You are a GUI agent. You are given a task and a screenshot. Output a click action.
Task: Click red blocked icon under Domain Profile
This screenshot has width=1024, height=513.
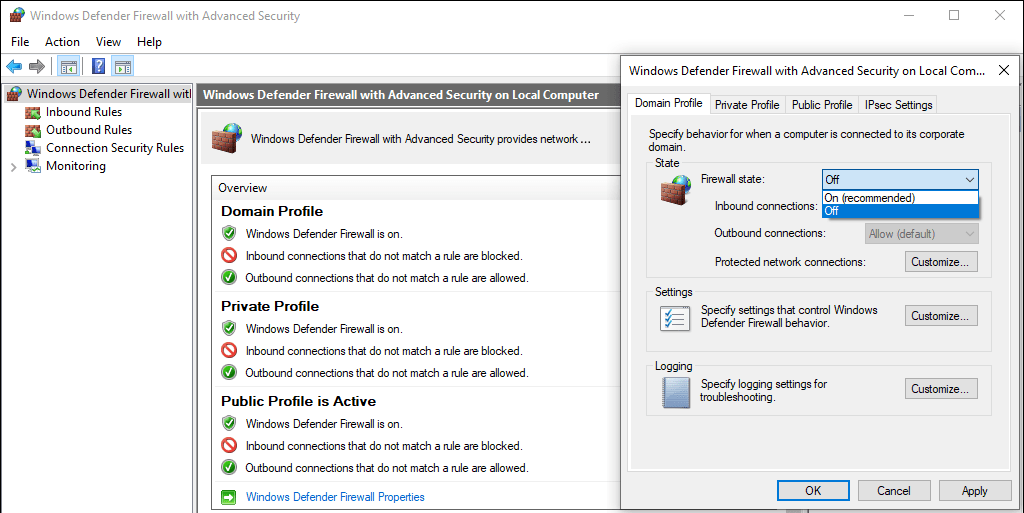click(x=229, y=255)
